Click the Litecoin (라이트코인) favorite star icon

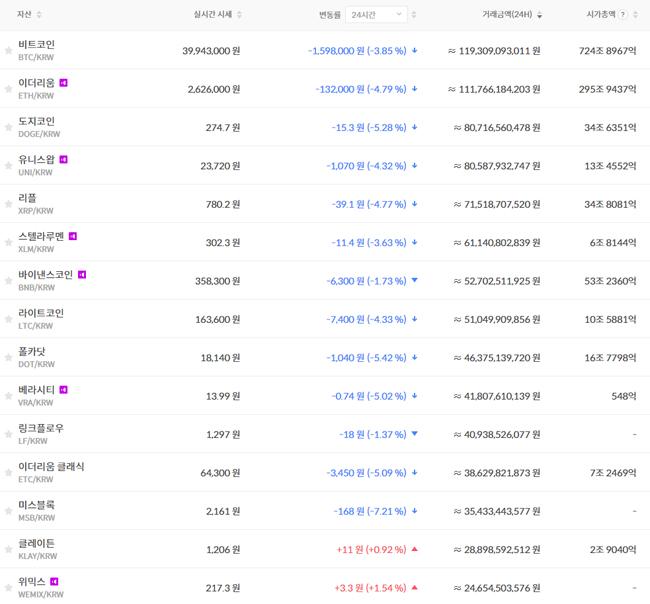point(8,319)
